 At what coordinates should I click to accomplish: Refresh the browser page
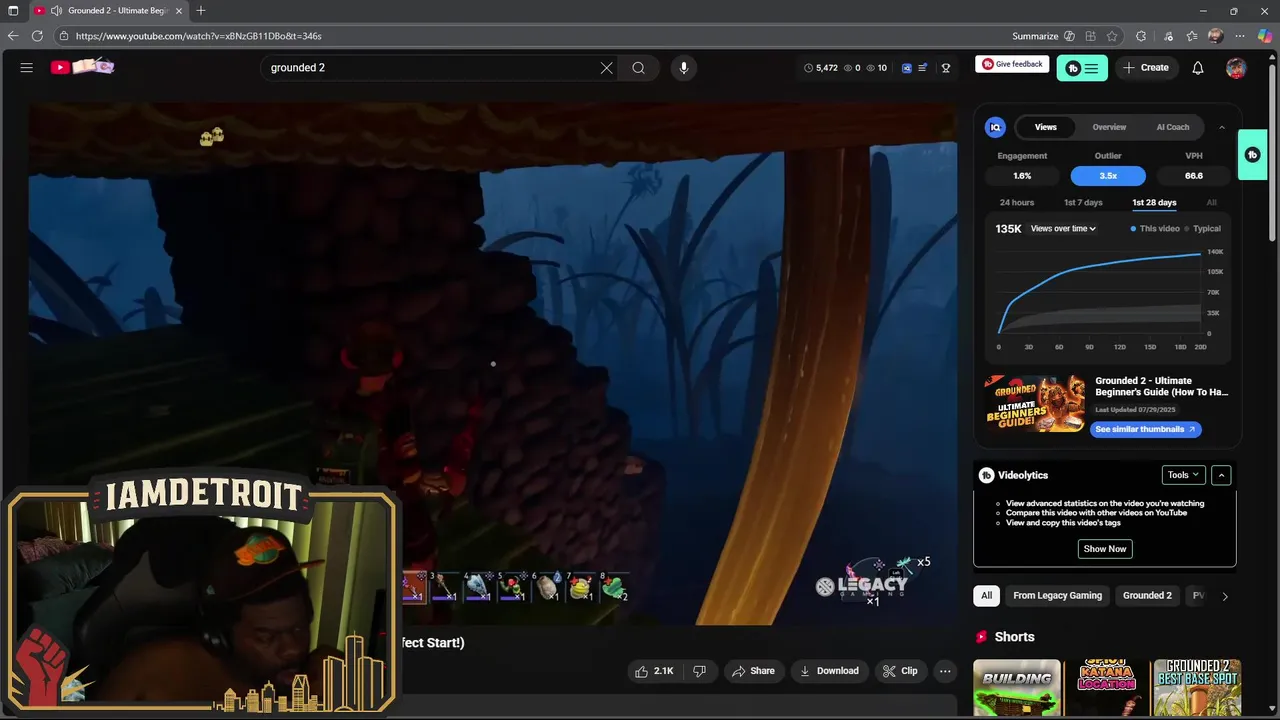click(37, 36)
